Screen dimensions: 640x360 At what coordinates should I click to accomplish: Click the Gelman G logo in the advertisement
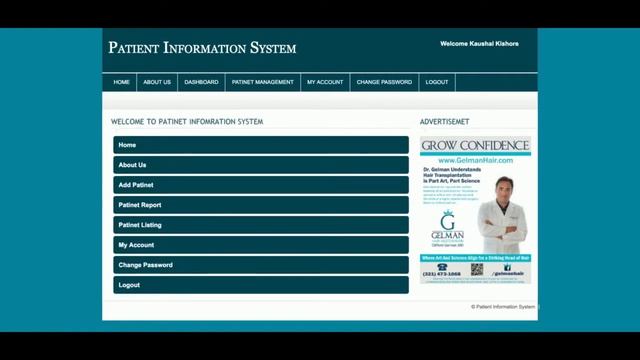(x=448, y=221)
